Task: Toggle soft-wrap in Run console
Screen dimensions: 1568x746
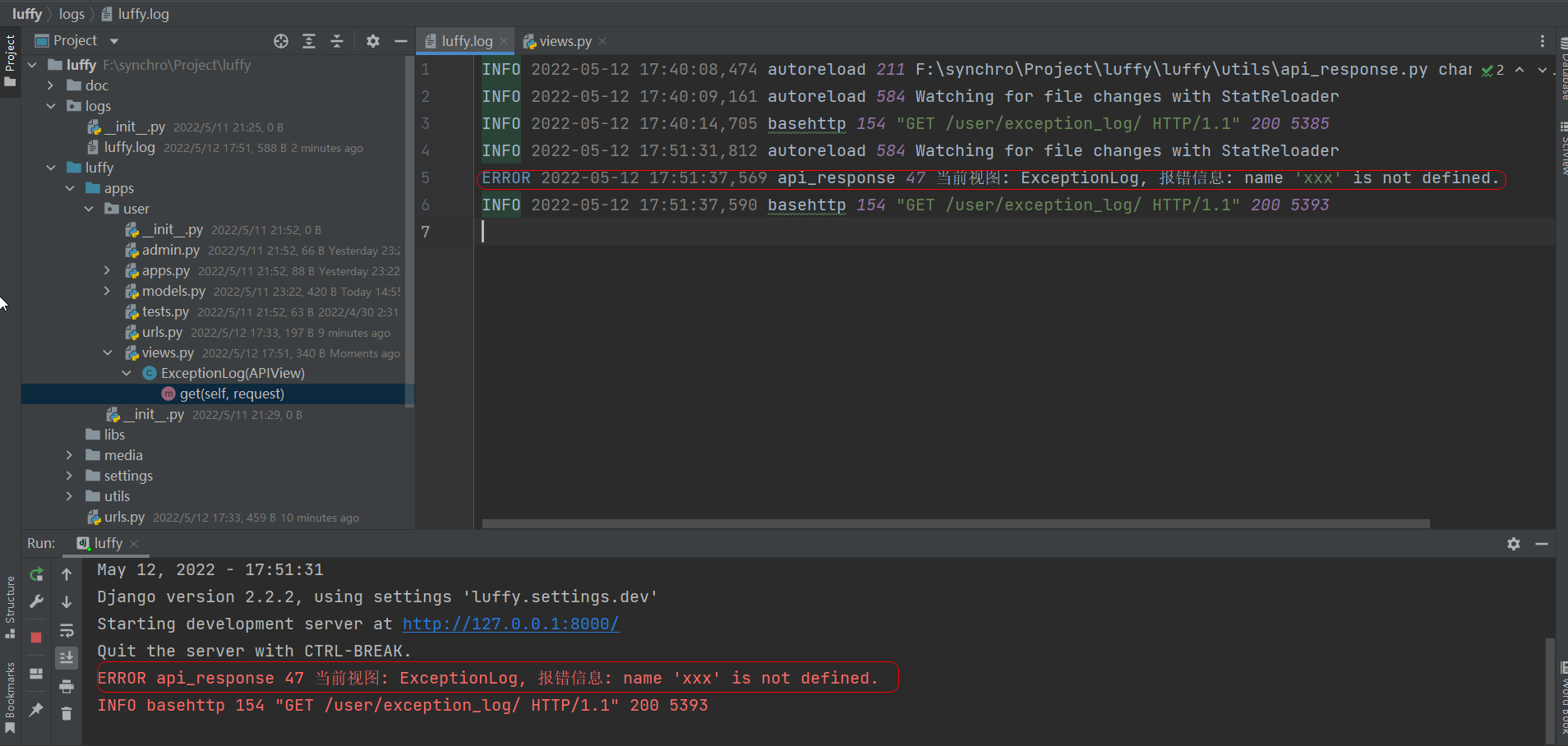Action: pyautogui.click(x=67, y=630)
